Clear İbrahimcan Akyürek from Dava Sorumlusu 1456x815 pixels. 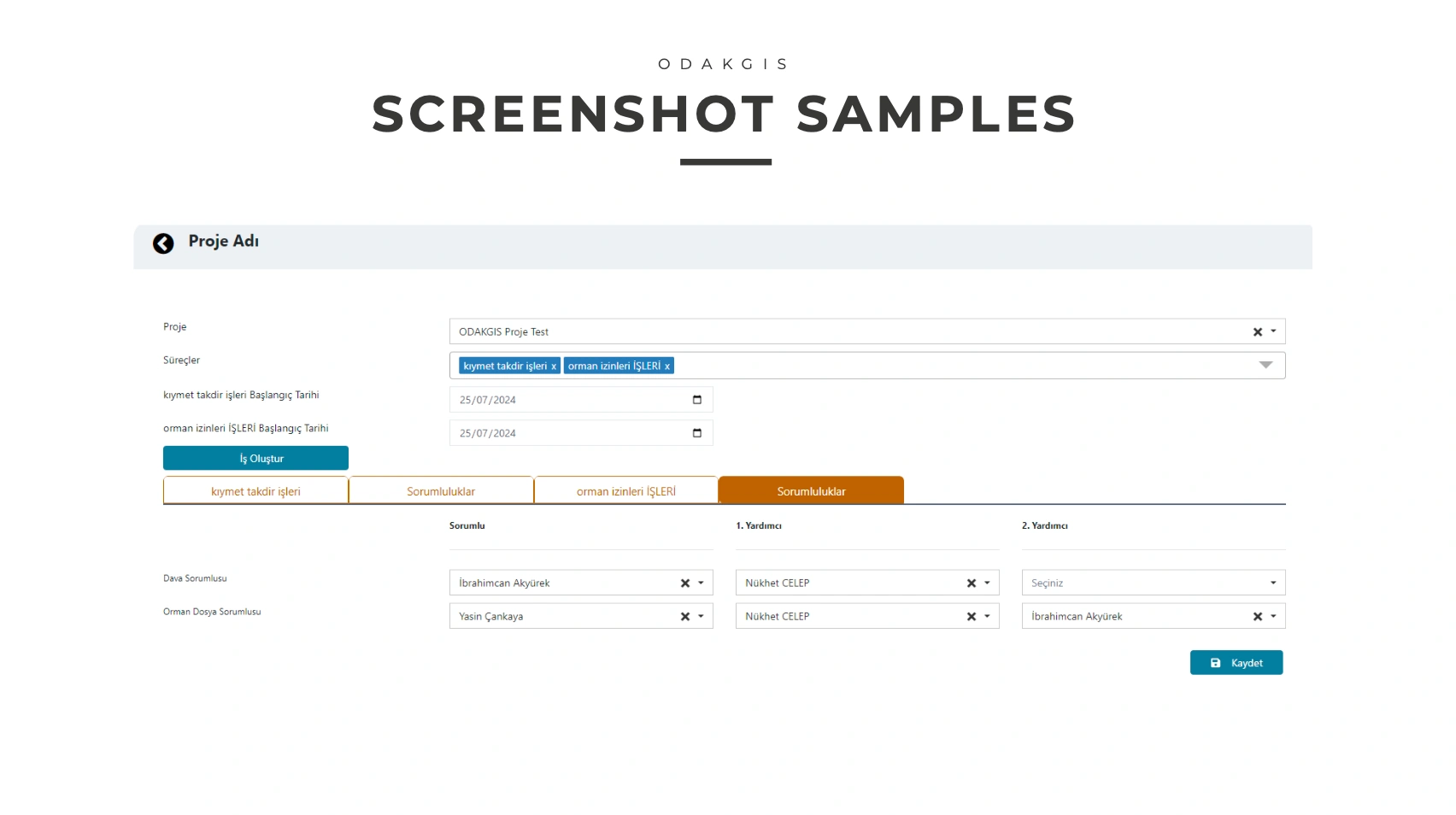pos(684,583)
